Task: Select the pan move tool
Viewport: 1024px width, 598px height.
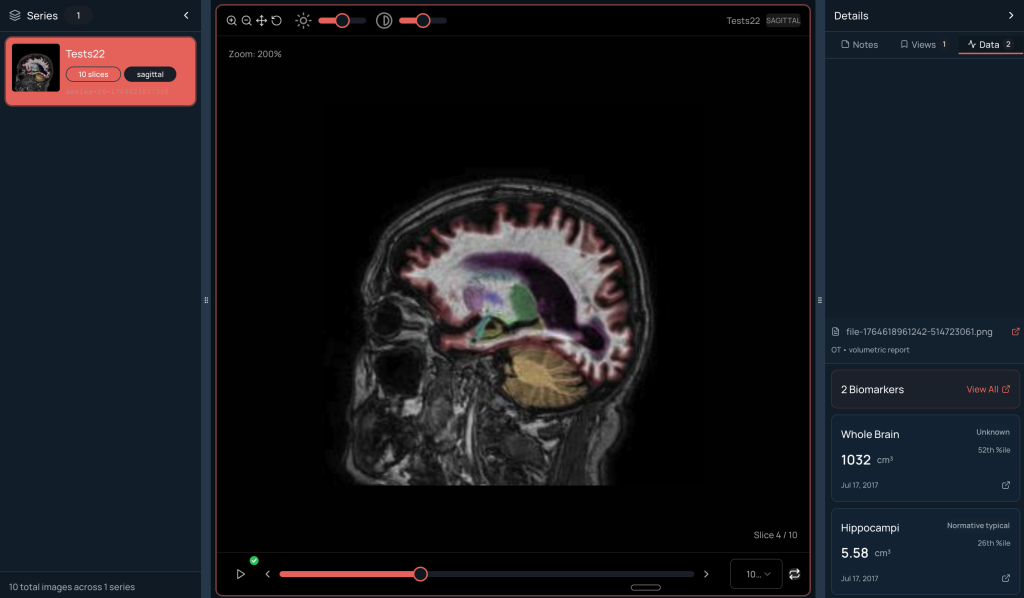Action: [x=261, y=20]
